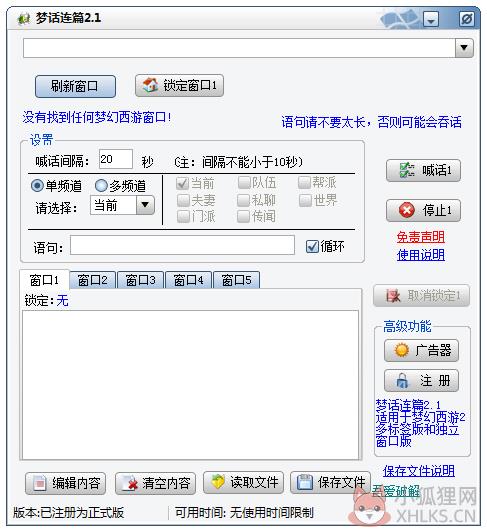Toggle the 世界 channel checkbox
Viewport: 487px width, 532px height.
[x=305, y=200]
